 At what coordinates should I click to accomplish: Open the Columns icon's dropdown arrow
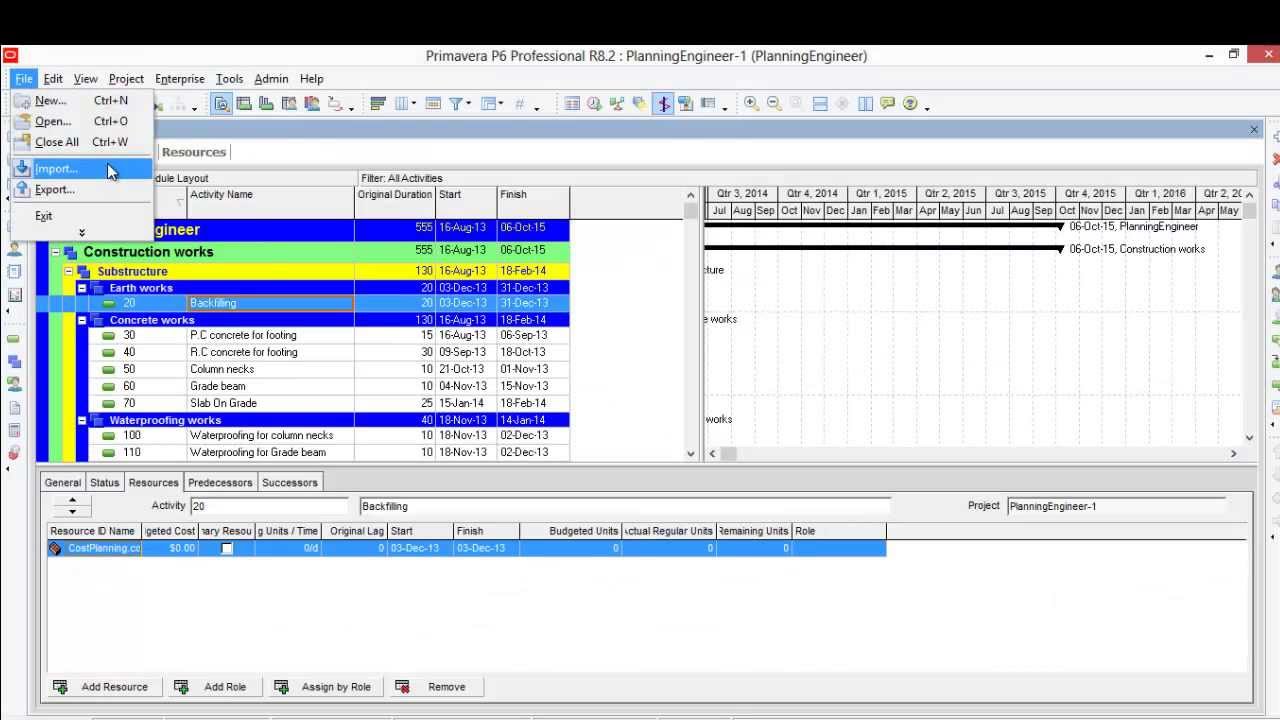pos(414,104)
